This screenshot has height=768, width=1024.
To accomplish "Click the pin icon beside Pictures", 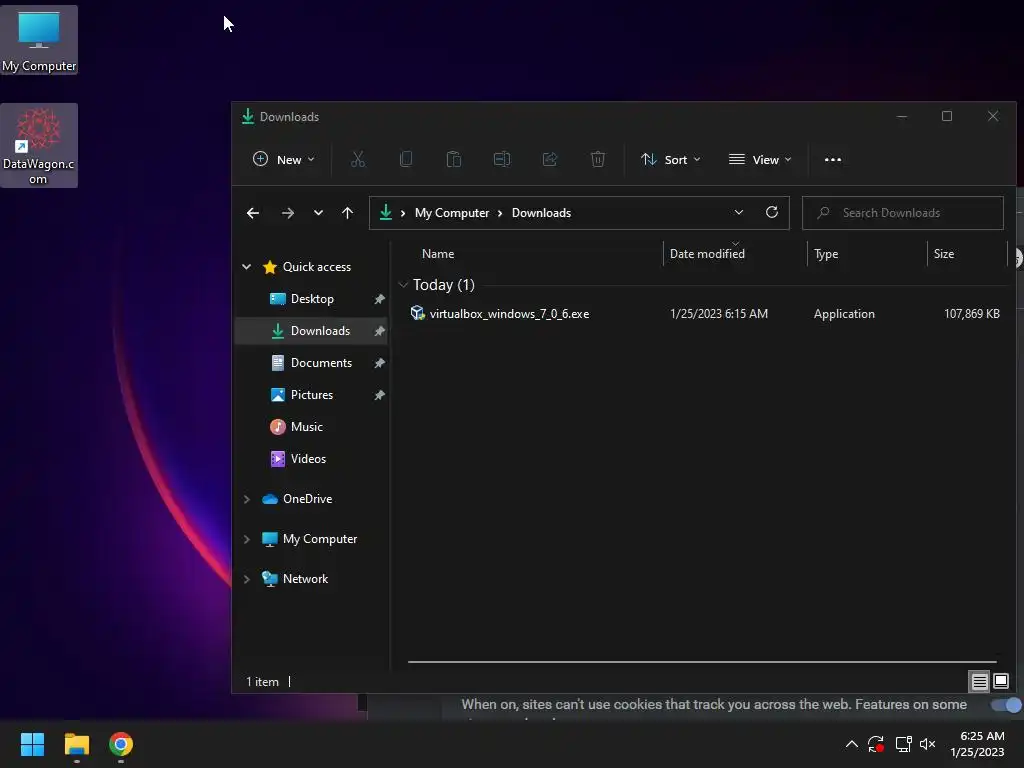I will (379, 395).
